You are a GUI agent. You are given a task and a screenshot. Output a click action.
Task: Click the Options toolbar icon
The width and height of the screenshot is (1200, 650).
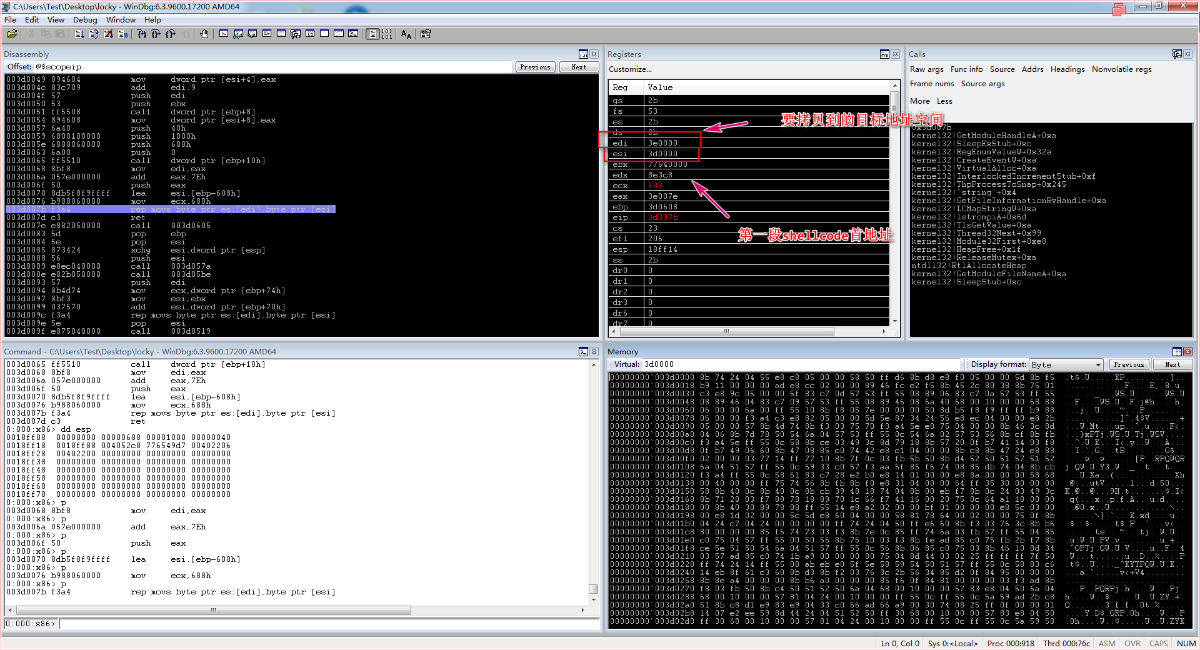click(425, 34)
